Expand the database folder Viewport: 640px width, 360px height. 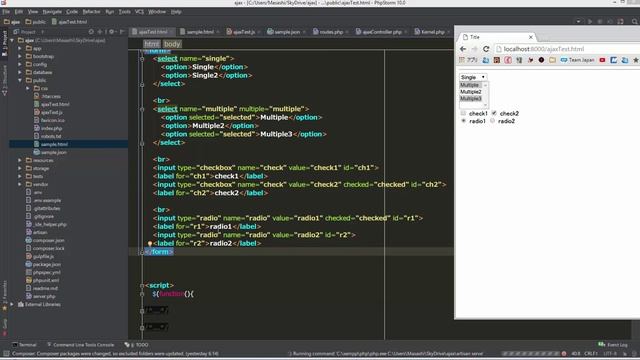[x=20, y=72]
